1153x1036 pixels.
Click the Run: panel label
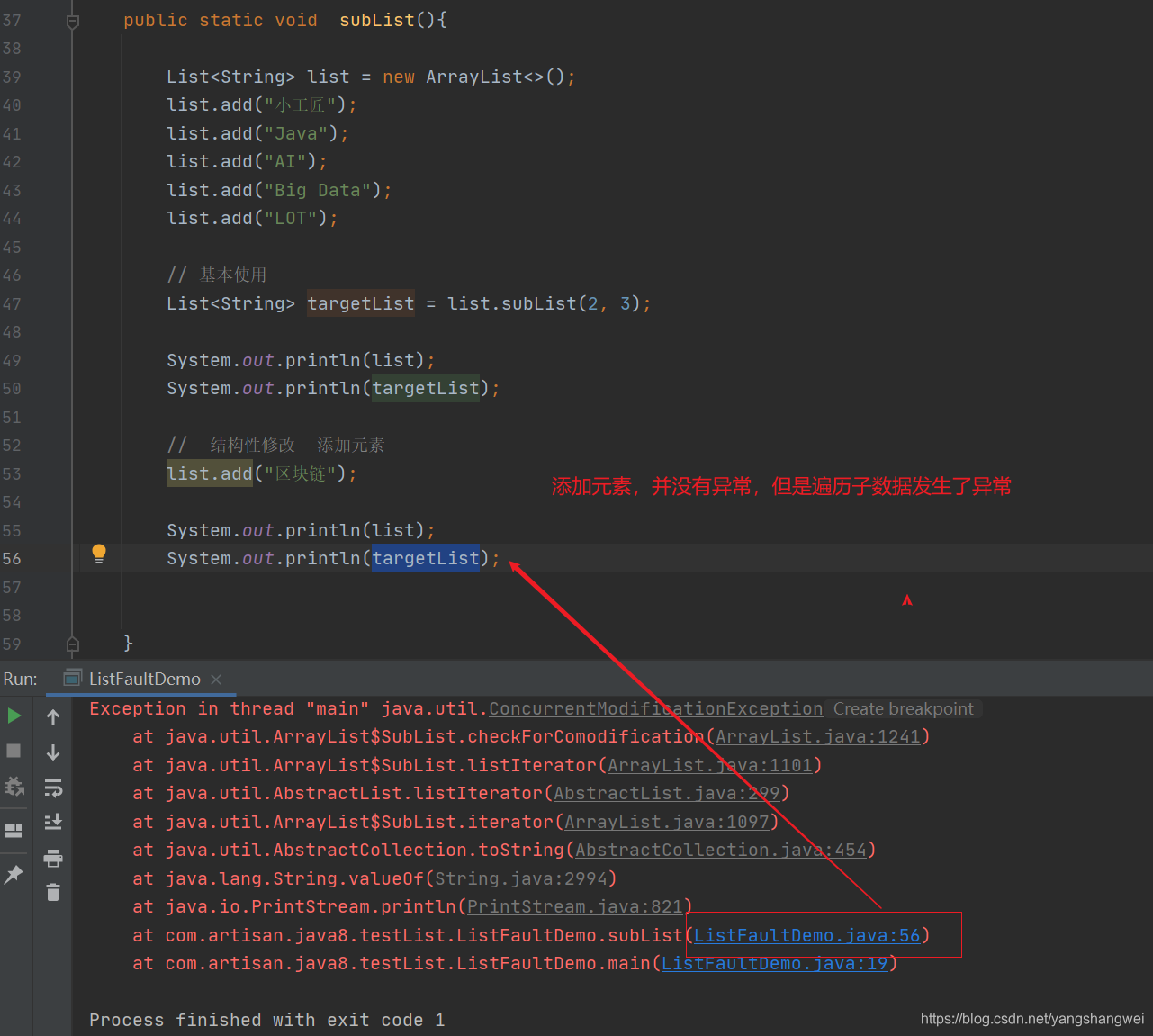(x=20, y=679)
